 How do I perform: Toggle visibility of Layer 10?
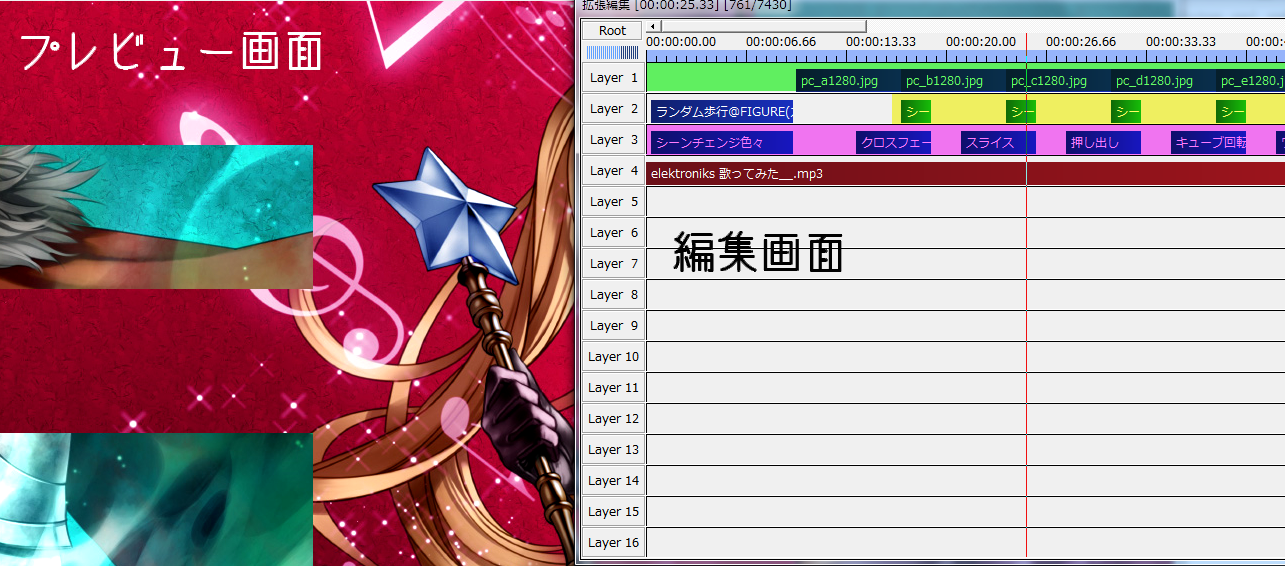click(614, 357)
